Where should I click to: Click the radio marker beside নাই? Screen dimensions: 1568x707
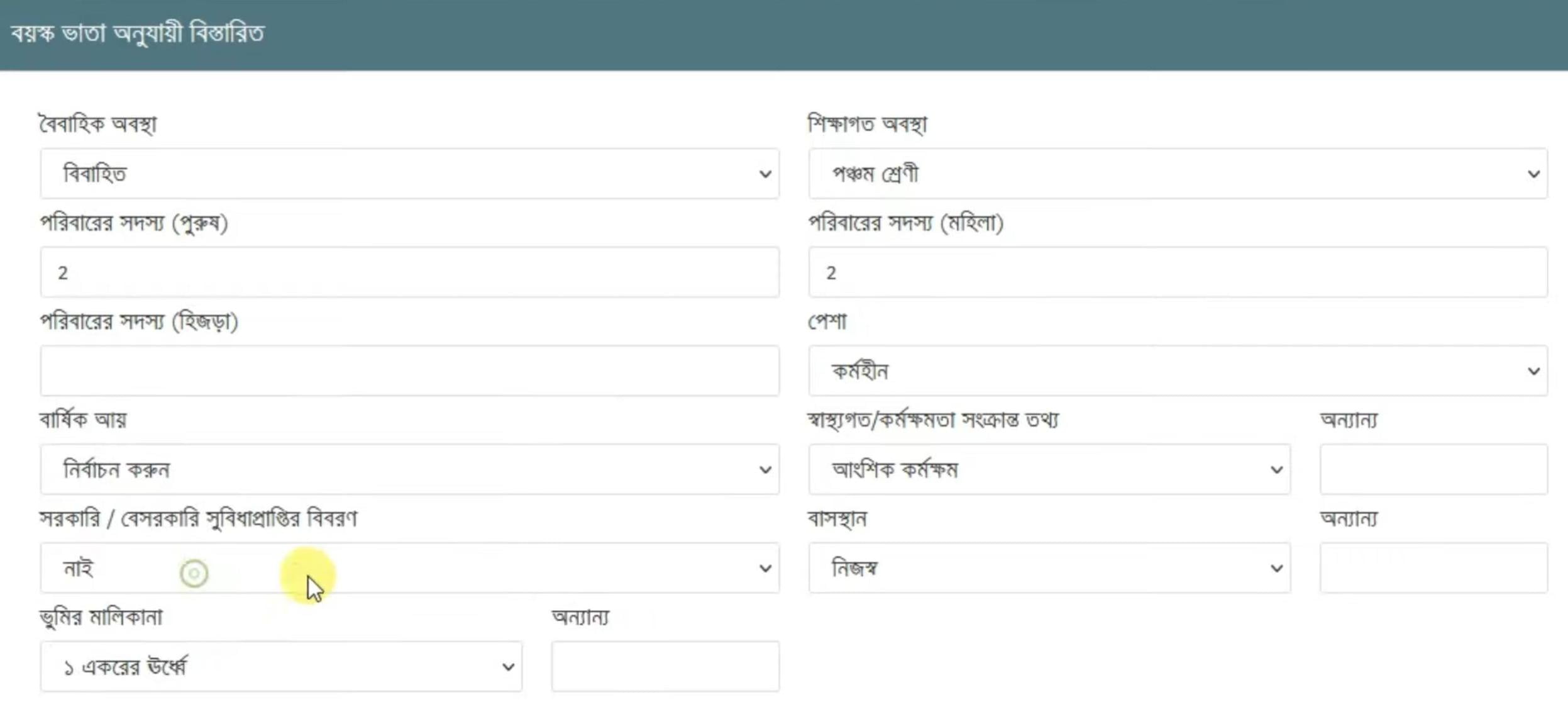coord(195,574)
